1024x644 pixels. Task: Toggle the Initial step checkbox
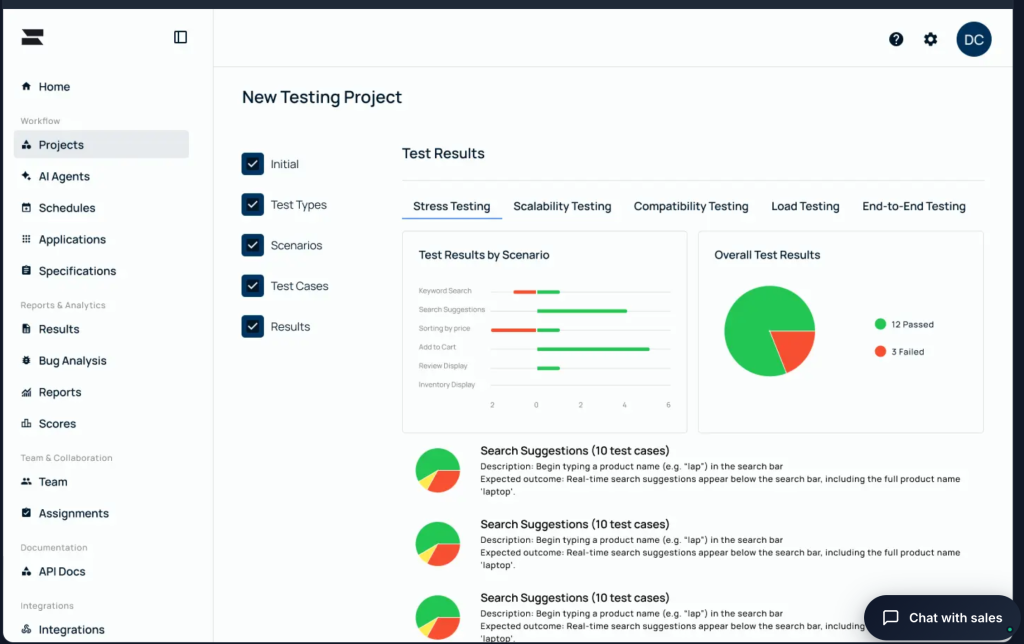[252, 164]
